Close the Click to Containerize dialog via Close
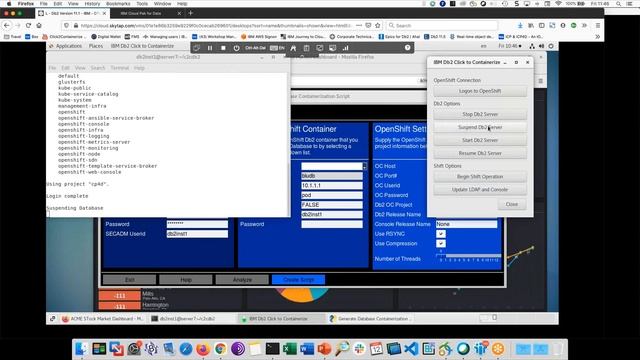Image resolution: width=640 pixels, height=360 pixels. point(512,204)
